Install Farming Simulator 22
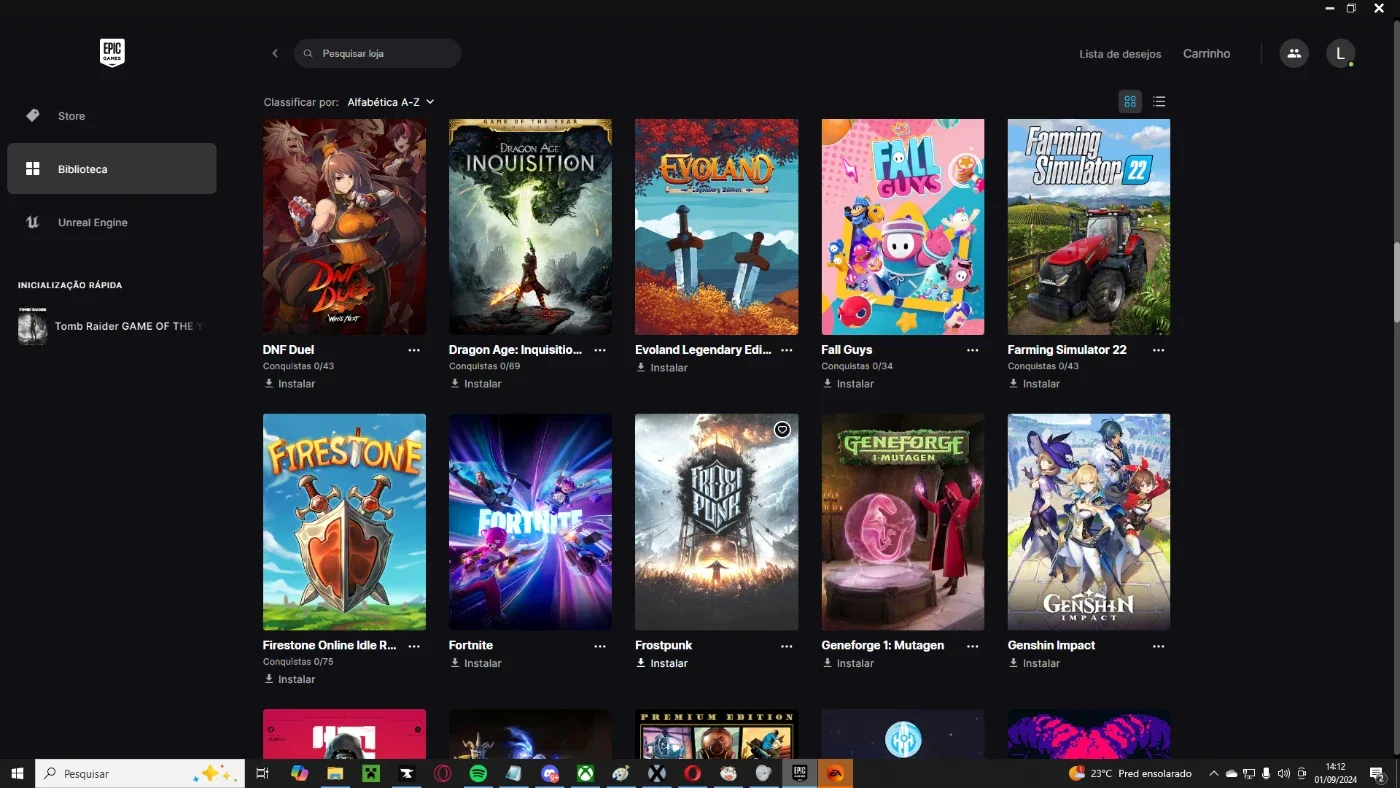1400x788 pixels. [x=1034, y=384]
